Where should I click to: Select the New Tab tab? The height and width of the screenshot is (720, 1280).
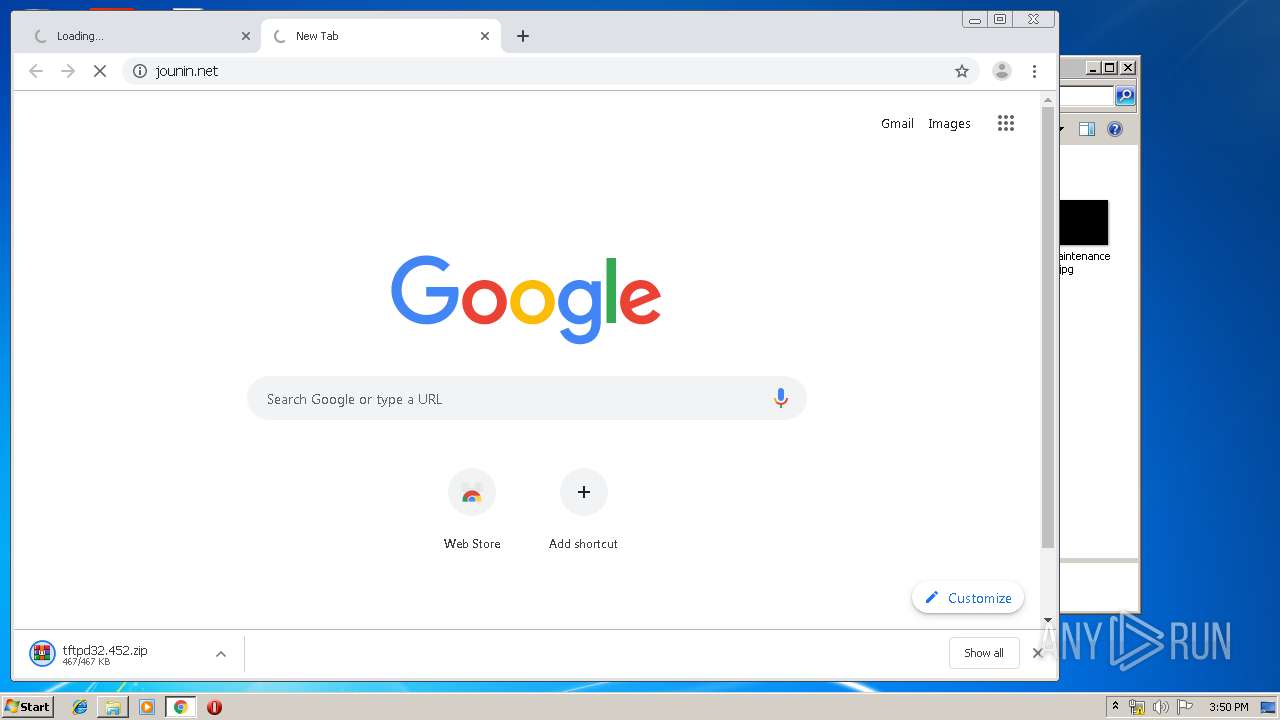pyautogui.click(x=380, y=36)
